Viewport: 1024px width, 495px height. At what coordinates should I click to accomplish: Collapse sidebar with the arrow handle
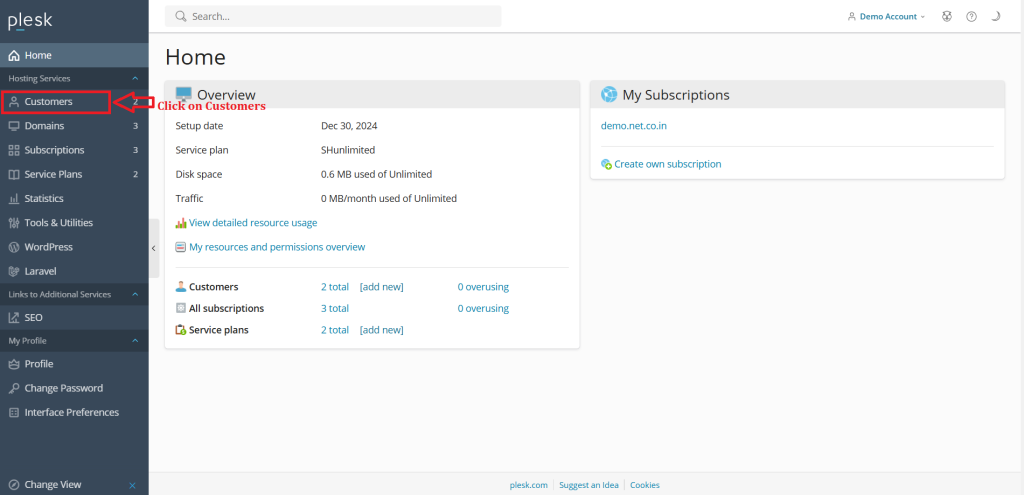point(154,248)
